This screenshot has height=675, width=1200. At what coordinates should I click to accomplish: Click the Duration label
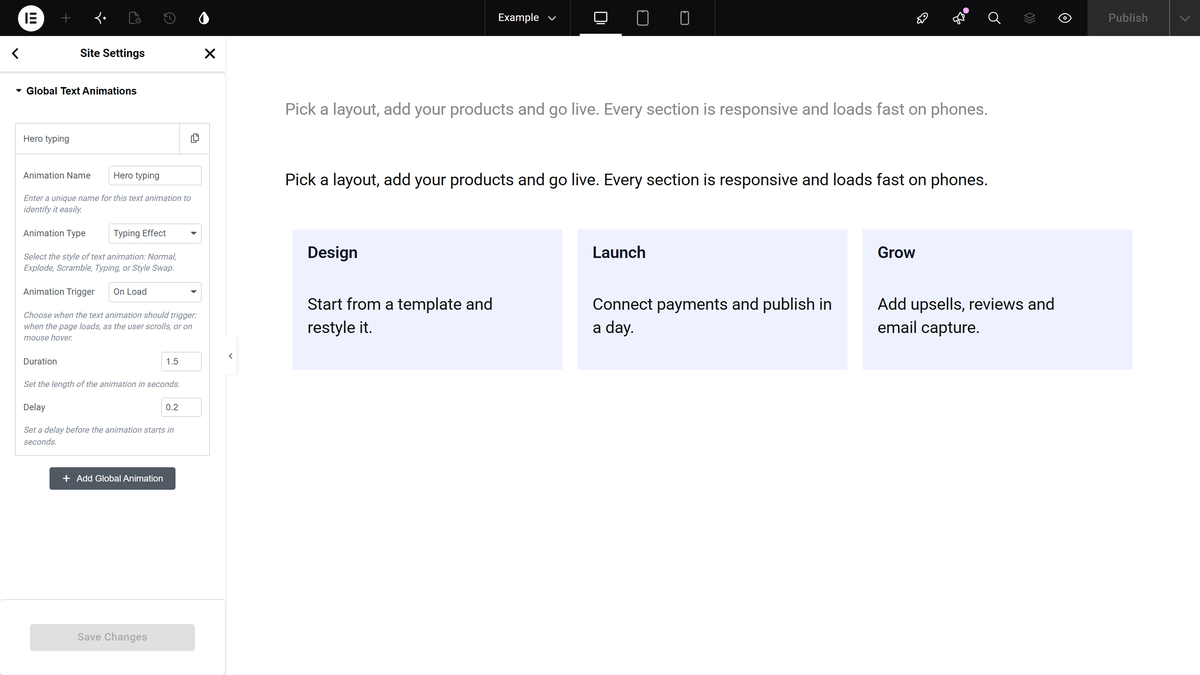(x=40, y=361)
